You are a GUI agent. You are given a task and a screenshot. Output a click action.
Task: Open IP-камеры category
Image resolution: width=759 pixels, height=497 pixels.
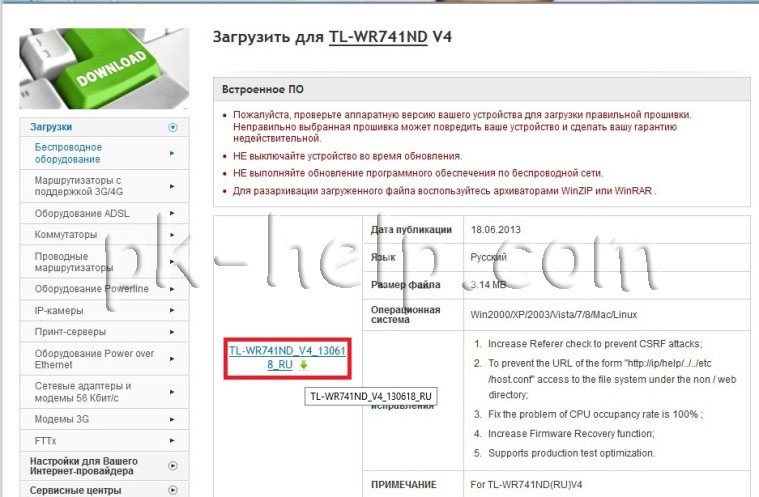point(59,311)
